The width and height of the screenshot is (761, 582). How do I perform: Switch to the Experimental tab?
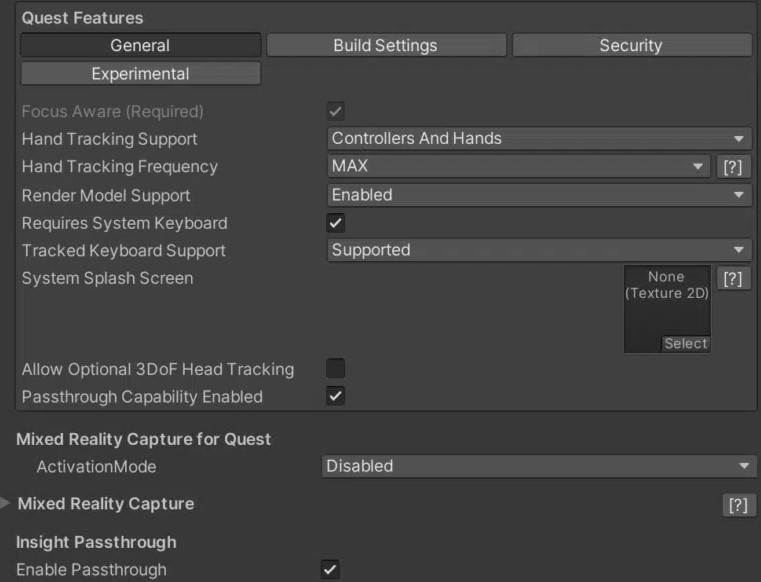pyautogui.click(x=140, y=74)
